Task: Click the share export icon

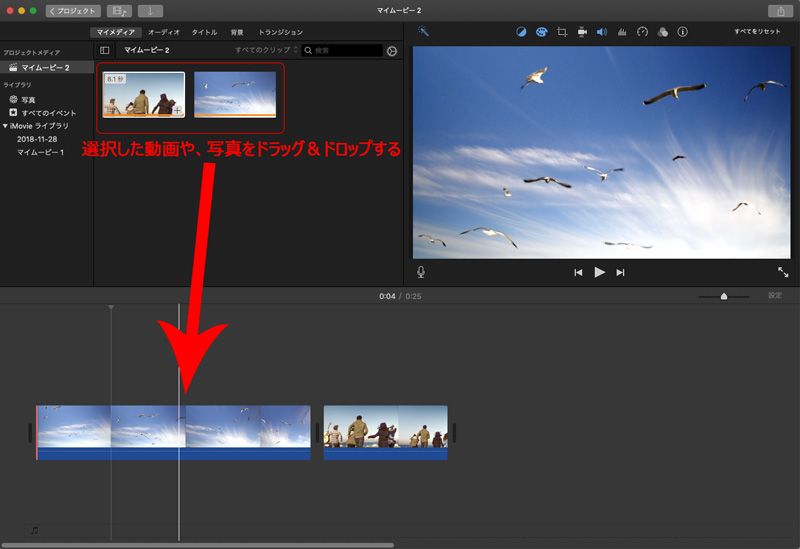Action: 781,11
